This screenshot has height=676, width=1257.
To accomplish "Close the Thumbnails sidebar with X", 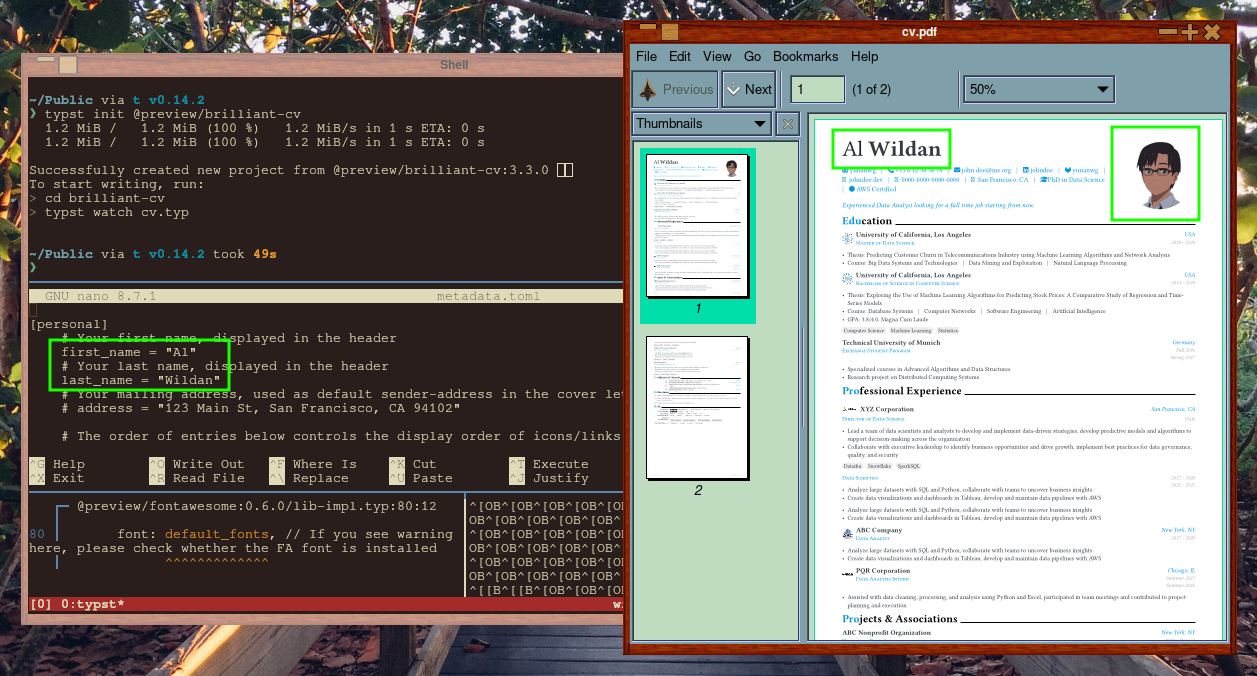I will point(788,124).
